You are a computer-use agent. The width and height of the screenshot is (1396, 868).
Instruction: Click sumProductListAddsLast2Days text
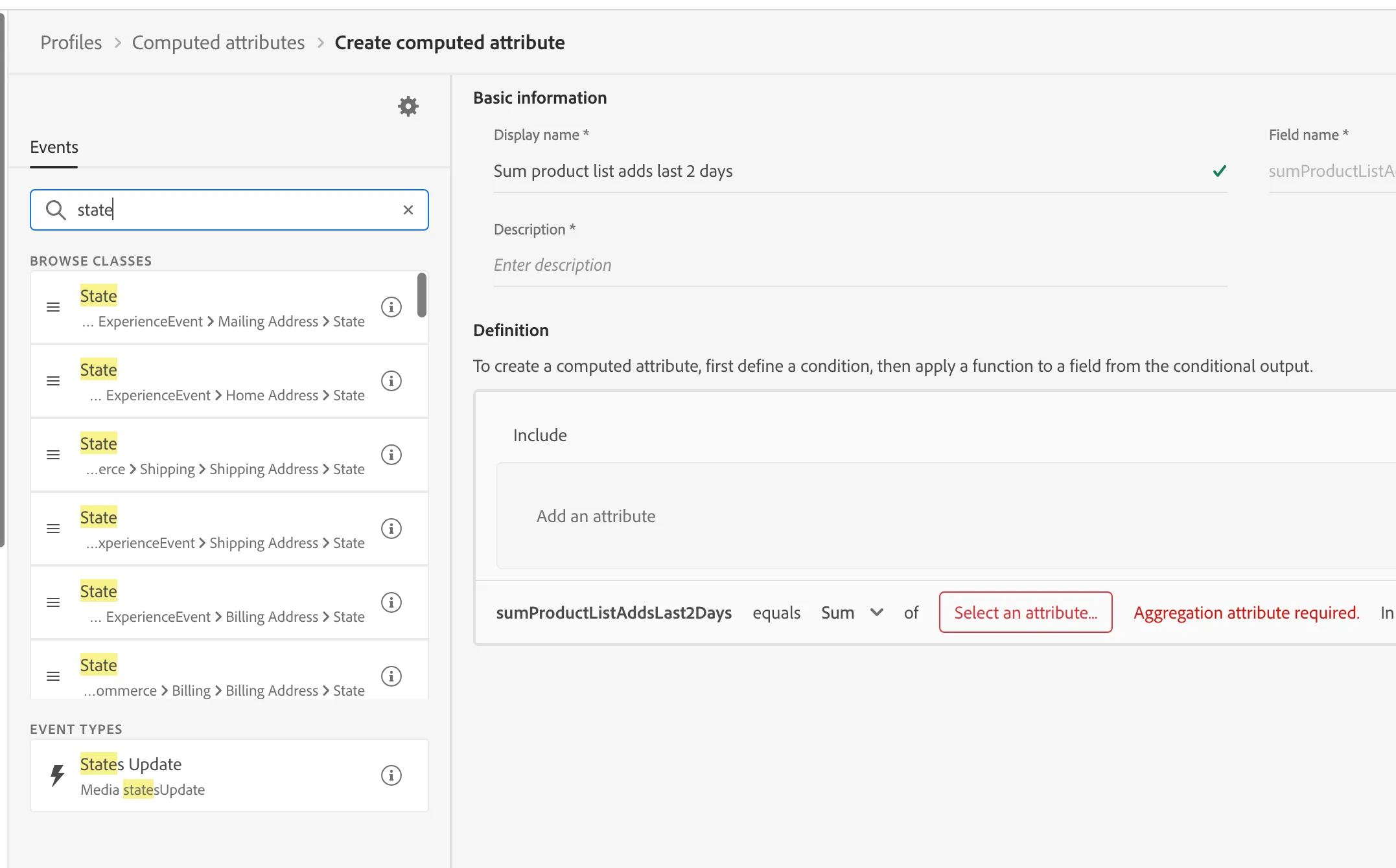(614, 613)
